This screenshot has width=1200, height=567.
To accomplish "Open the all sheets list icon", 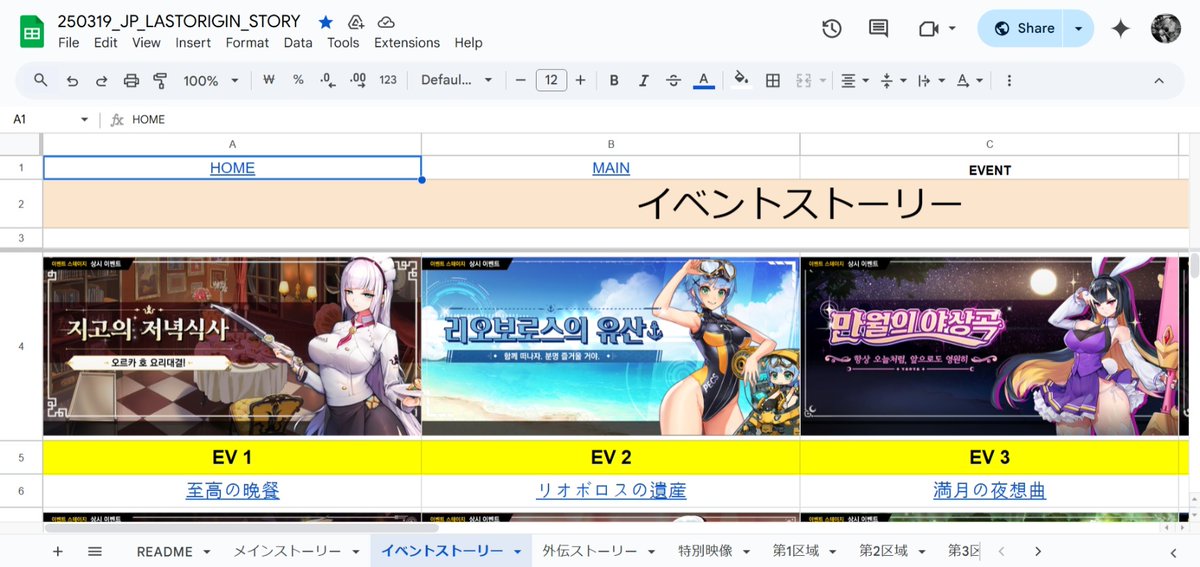I will tap(95, 551).
